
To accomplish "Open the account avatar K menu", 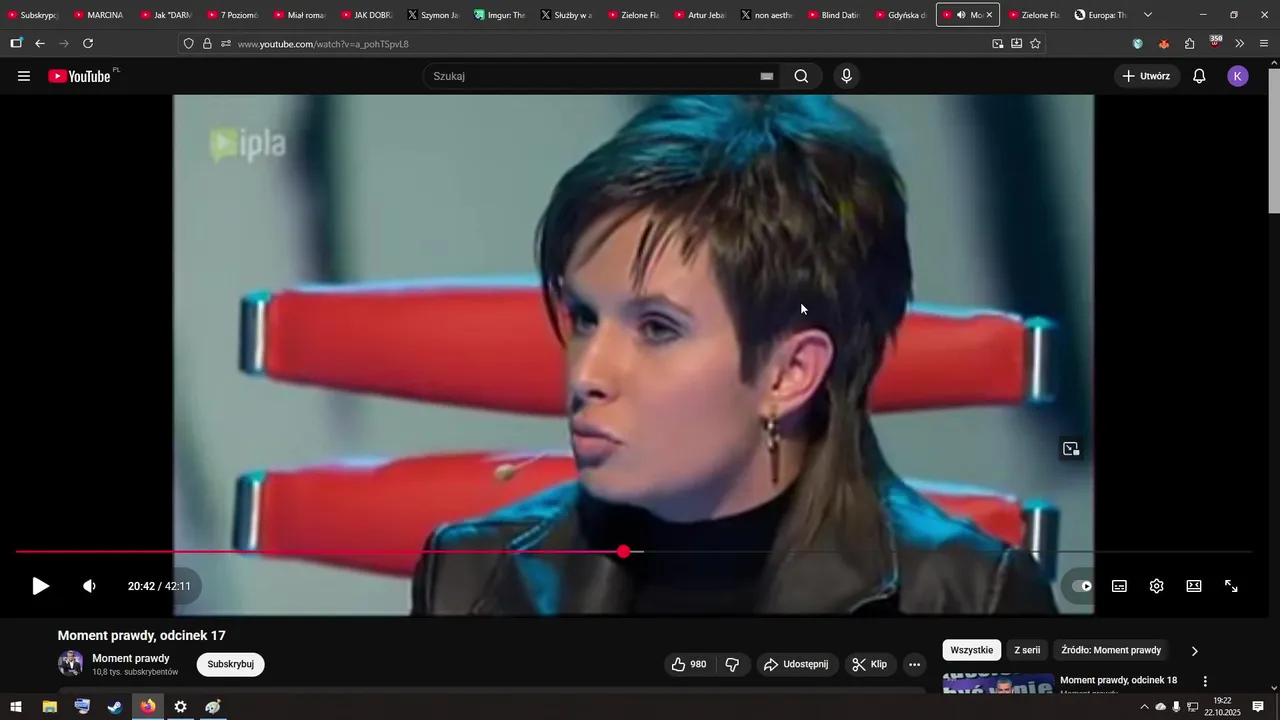I will pos(1238,76).
